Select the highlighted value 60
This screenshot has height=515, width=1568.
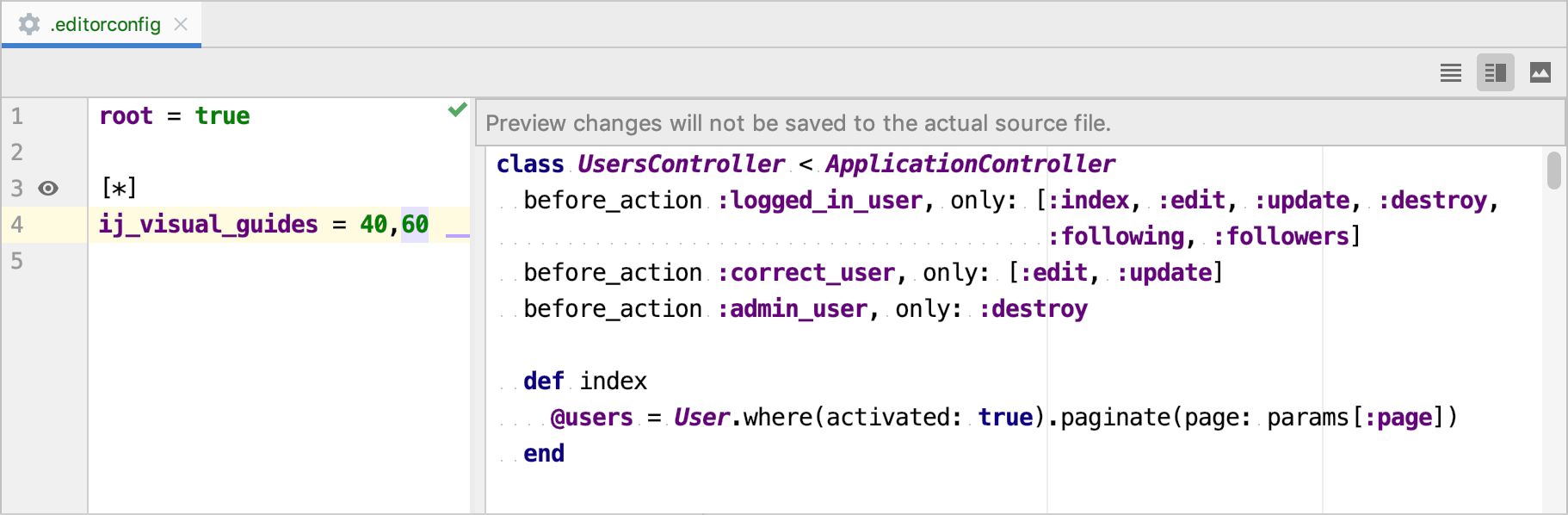415,224
